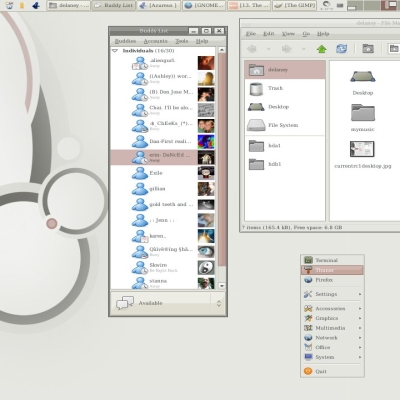Expand Graphics submenu
This screenshot has width=400, height=400.
332,318
